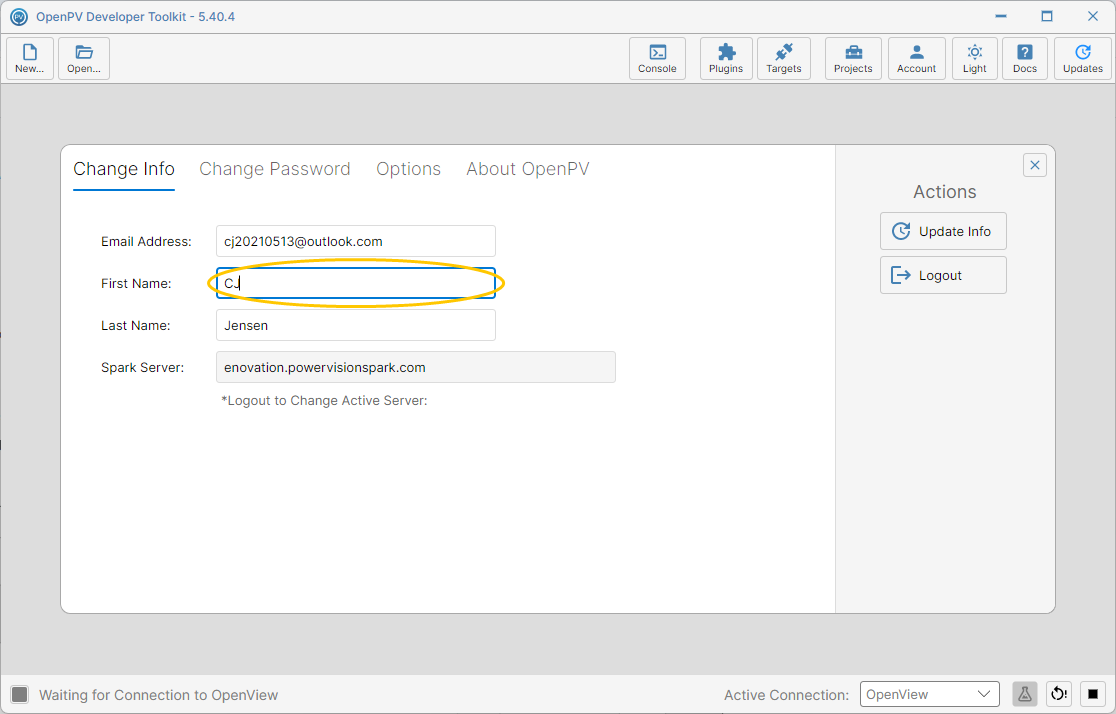1116x714 pixels.
Task: Open the About OpenPV tab
Action: point(527,169)
